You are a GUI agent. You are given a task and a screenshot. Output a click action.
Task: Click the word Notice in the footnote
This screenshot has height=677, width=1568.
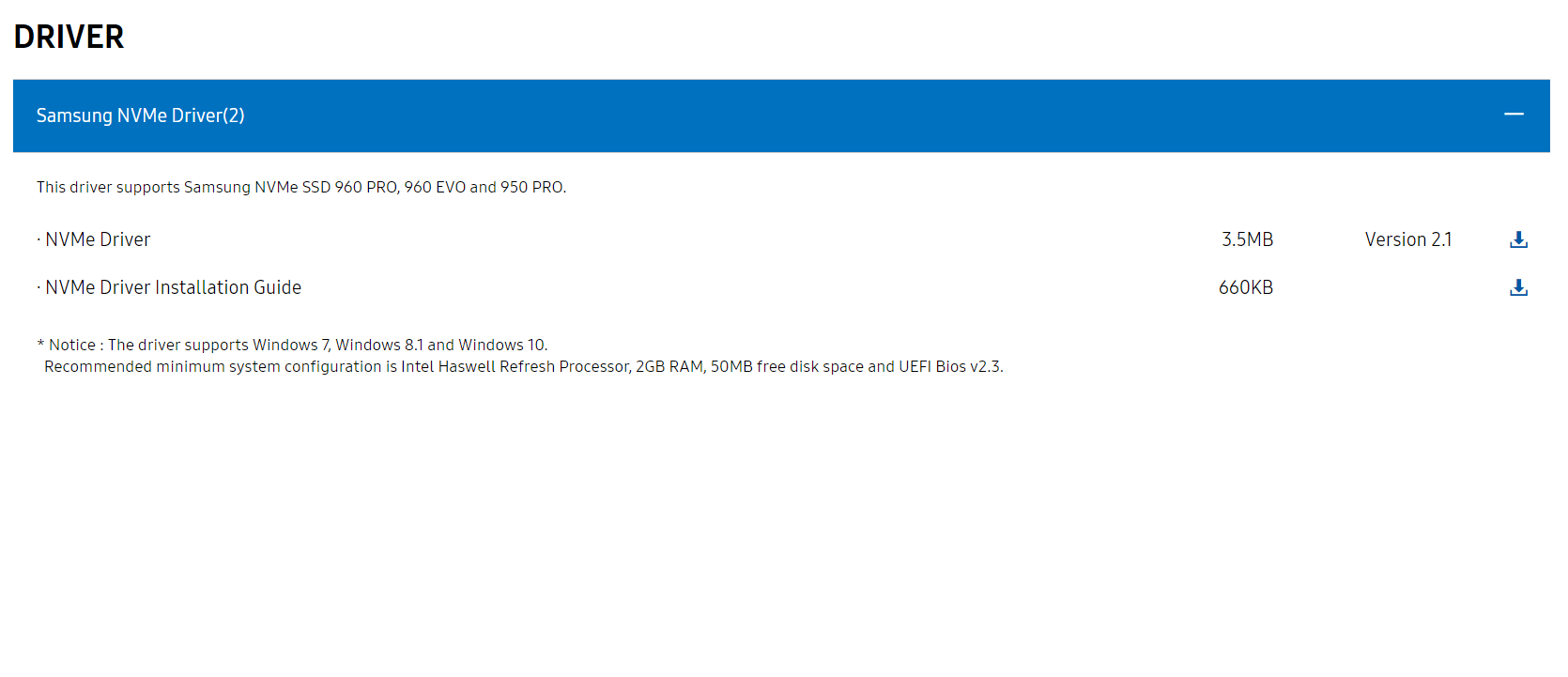[72, 345]
